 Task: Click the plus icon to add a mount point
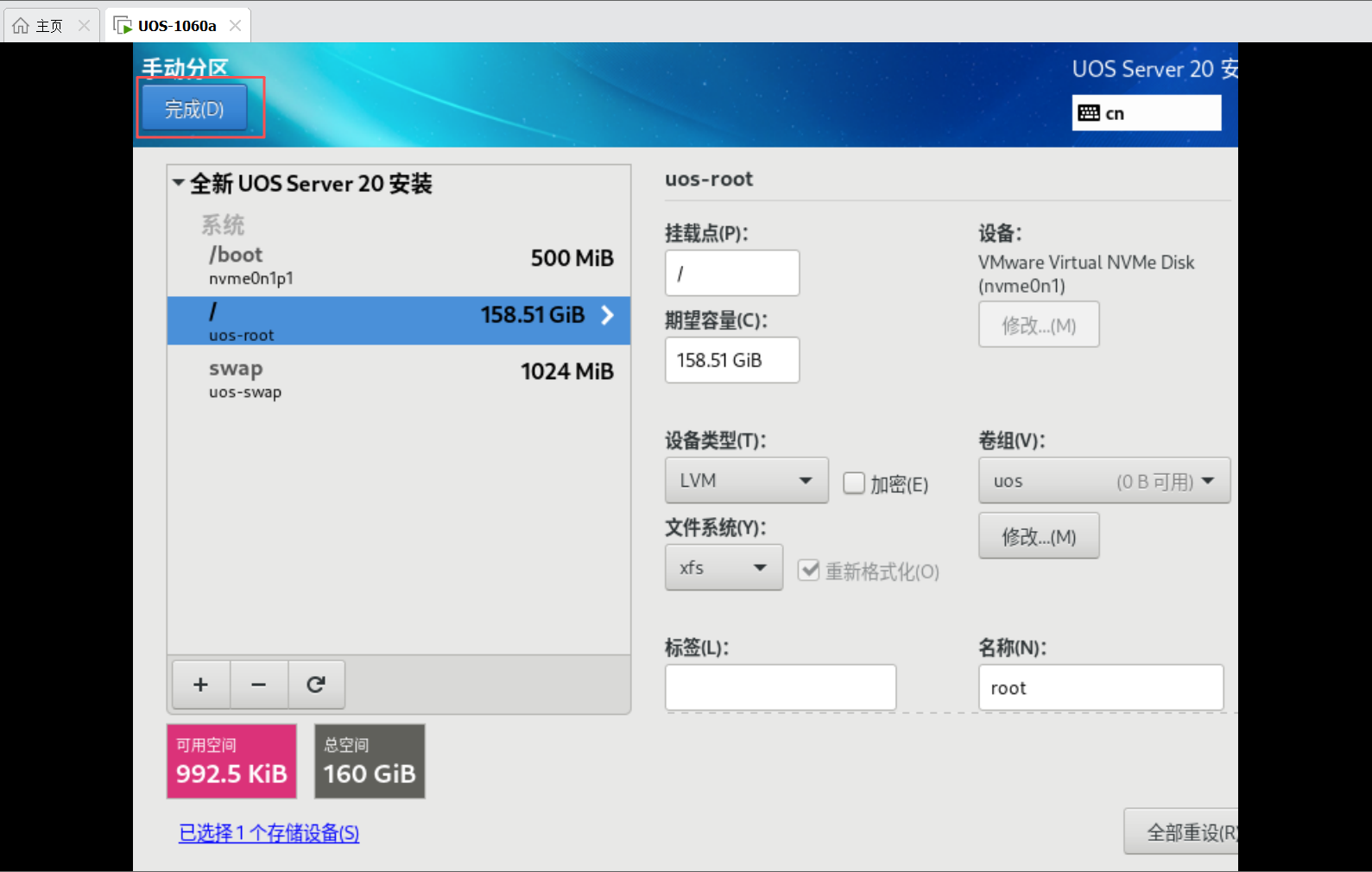pos(201,685)
